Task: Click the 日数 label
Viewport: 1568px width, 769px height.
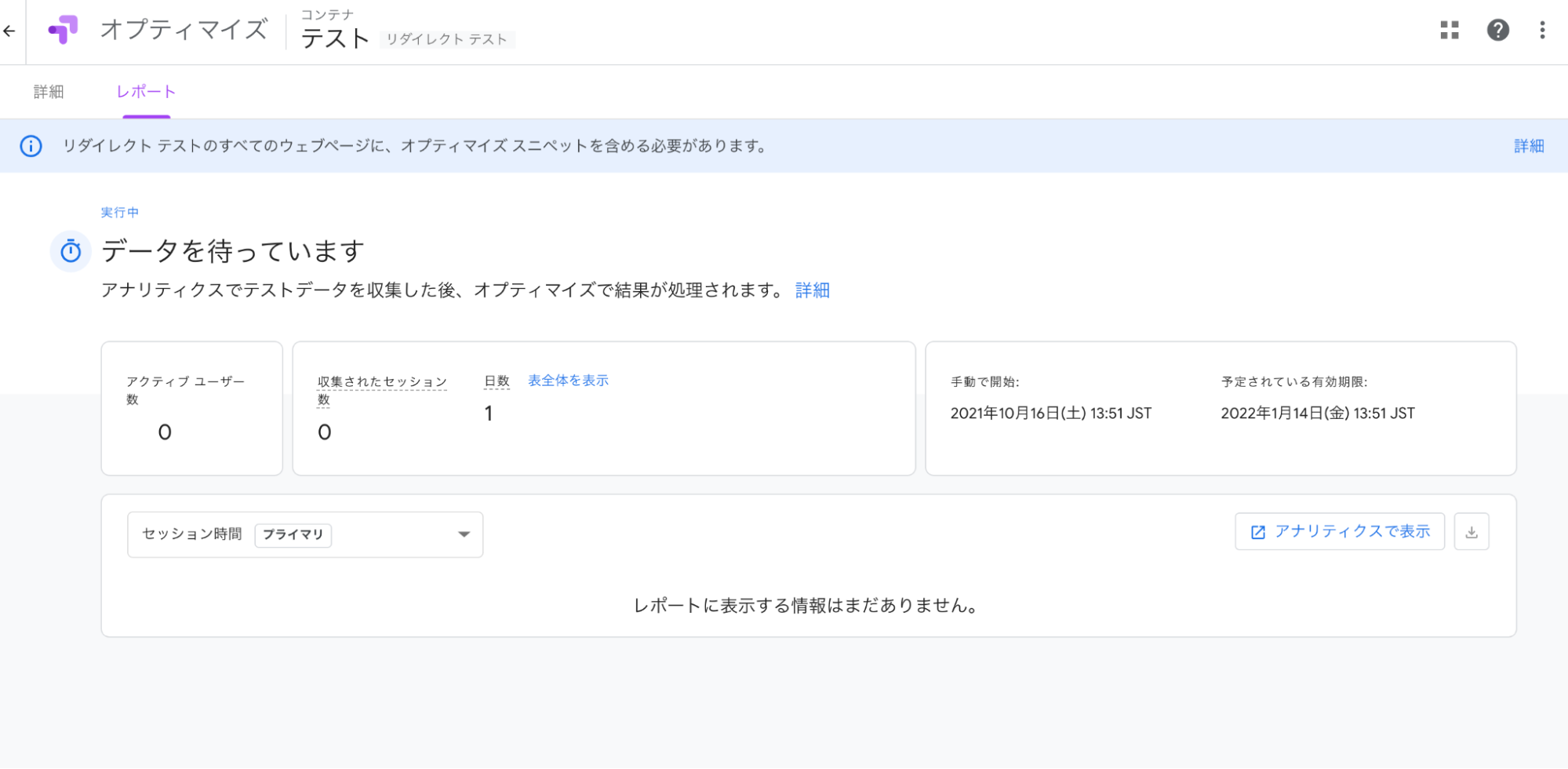Action: click(x=497, y=381)
